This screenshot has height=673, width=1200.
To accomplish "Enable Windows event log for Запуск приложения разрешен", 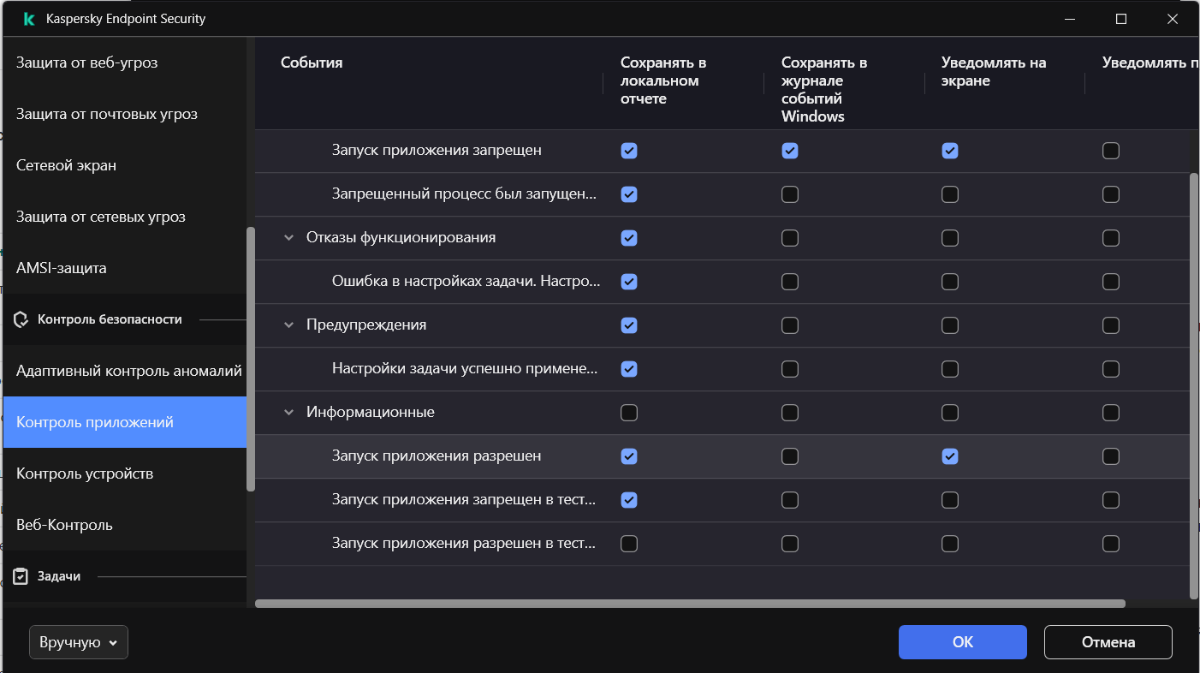I will (x=790, y=456).
